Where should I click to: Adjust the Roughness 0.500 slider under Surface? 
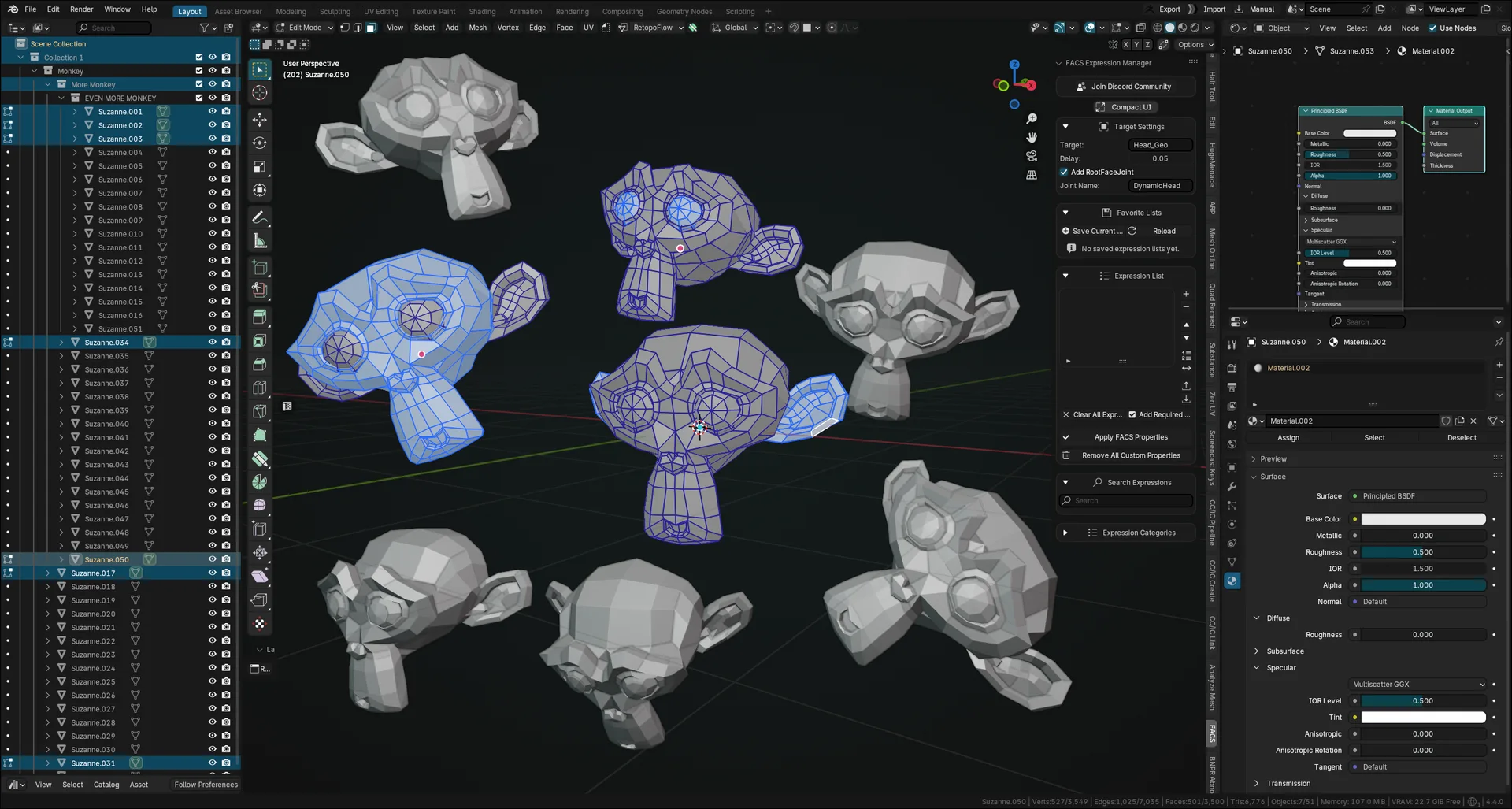tap(1423, 552)
